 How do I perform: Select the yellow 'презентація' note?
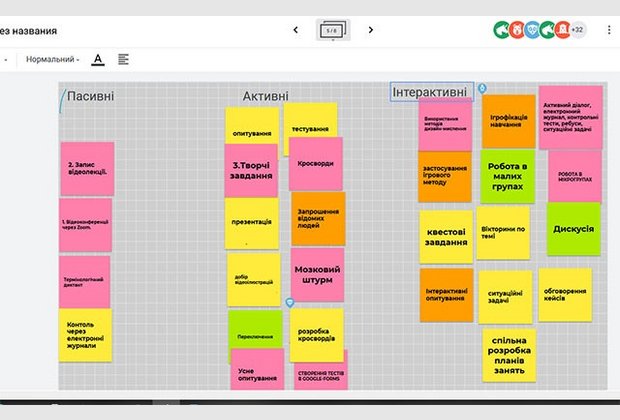click(x=252, y=223)
